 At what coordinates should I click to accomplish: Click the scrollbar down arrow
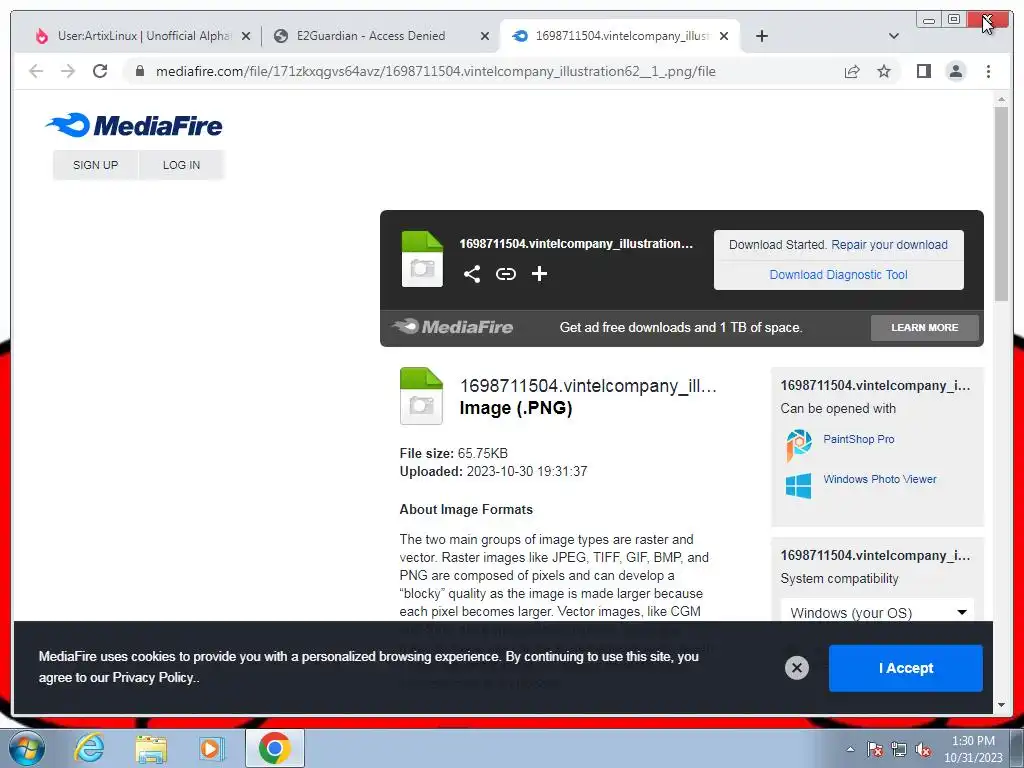tap(1001, 705)
